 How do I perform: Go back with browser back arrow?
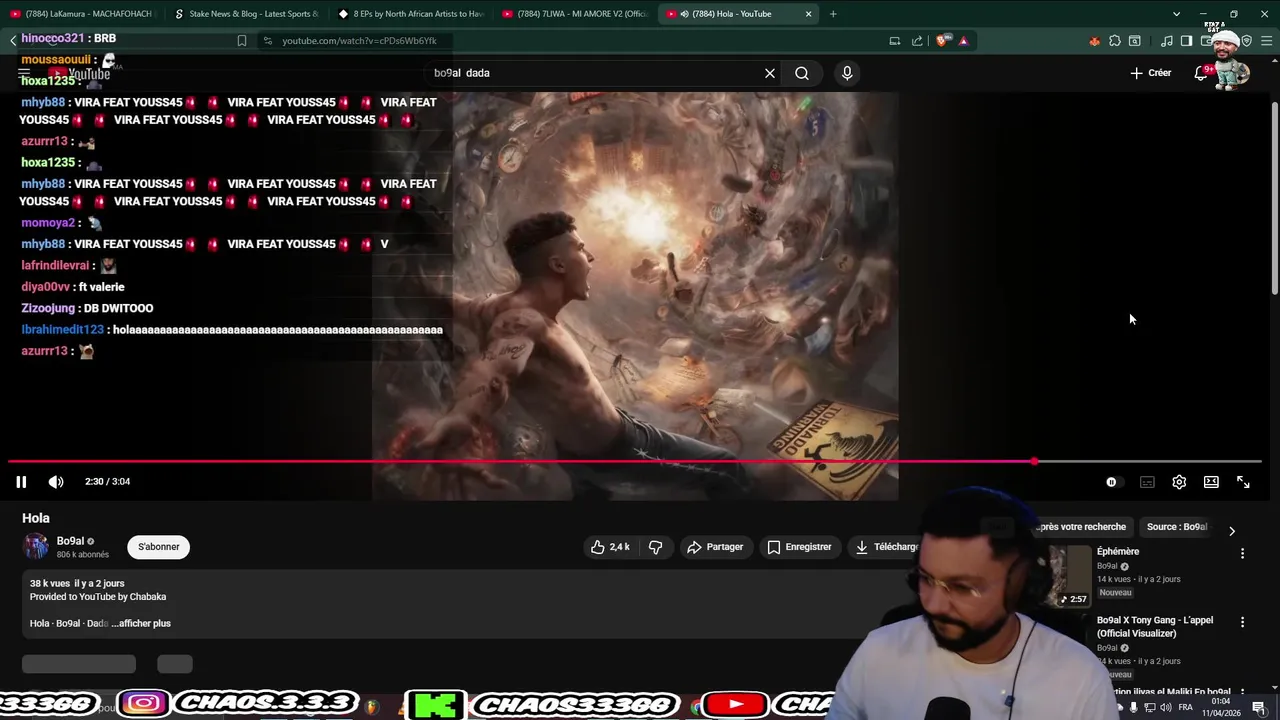pyautogui.click(x=12, y=41)
